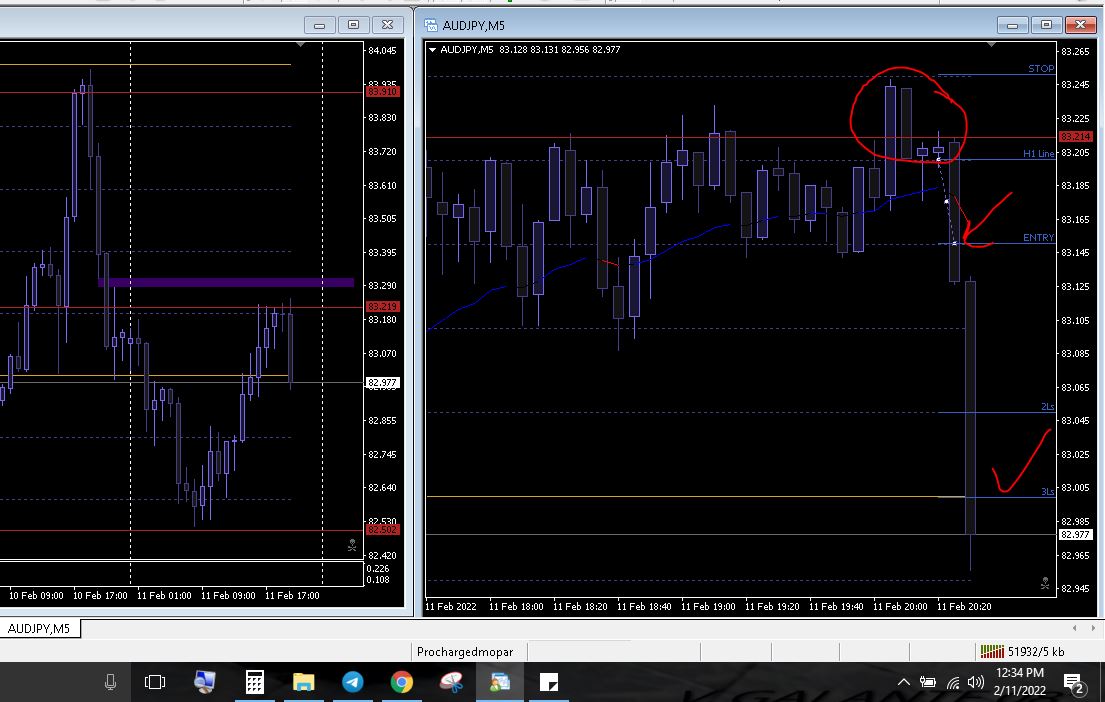Click the 0.226 indicator scale value

[378, 569]
